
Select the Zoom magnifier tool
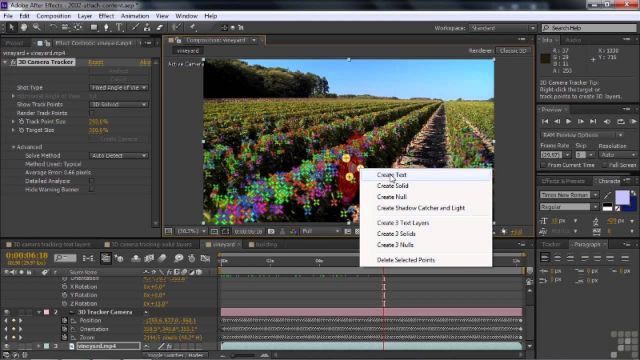pos(37,27)
